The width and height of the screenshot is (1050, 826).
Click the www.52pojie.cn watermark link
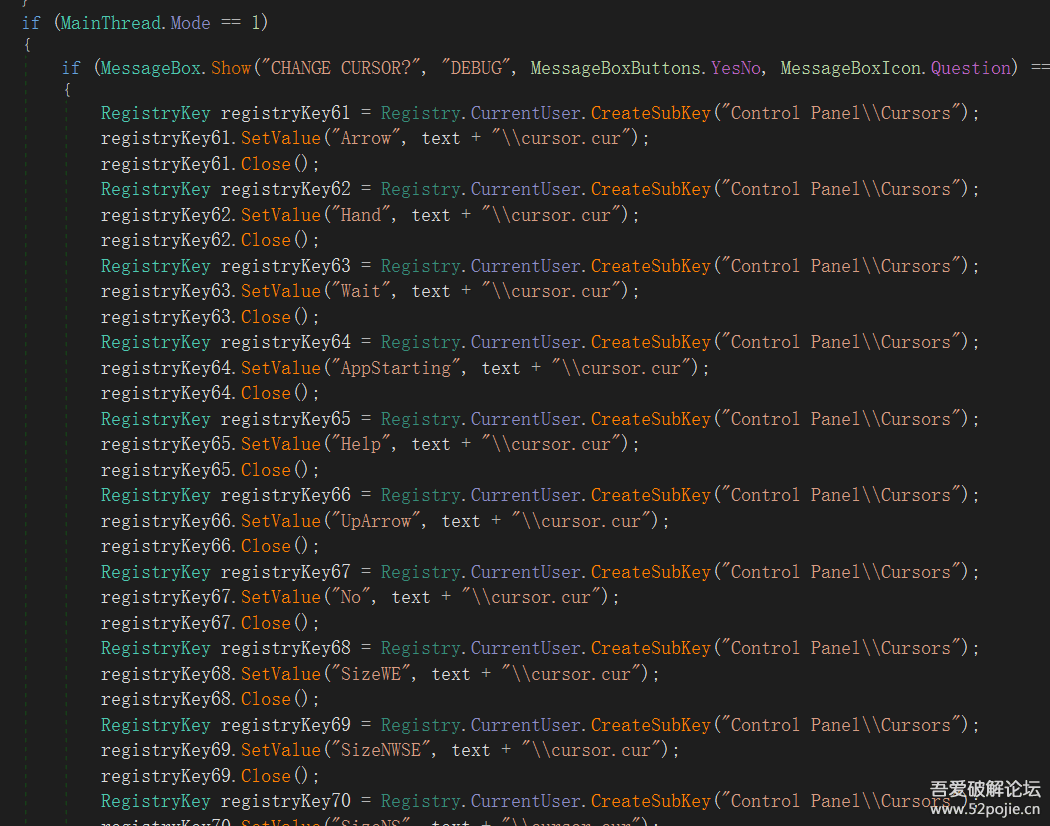coord(985,810)
